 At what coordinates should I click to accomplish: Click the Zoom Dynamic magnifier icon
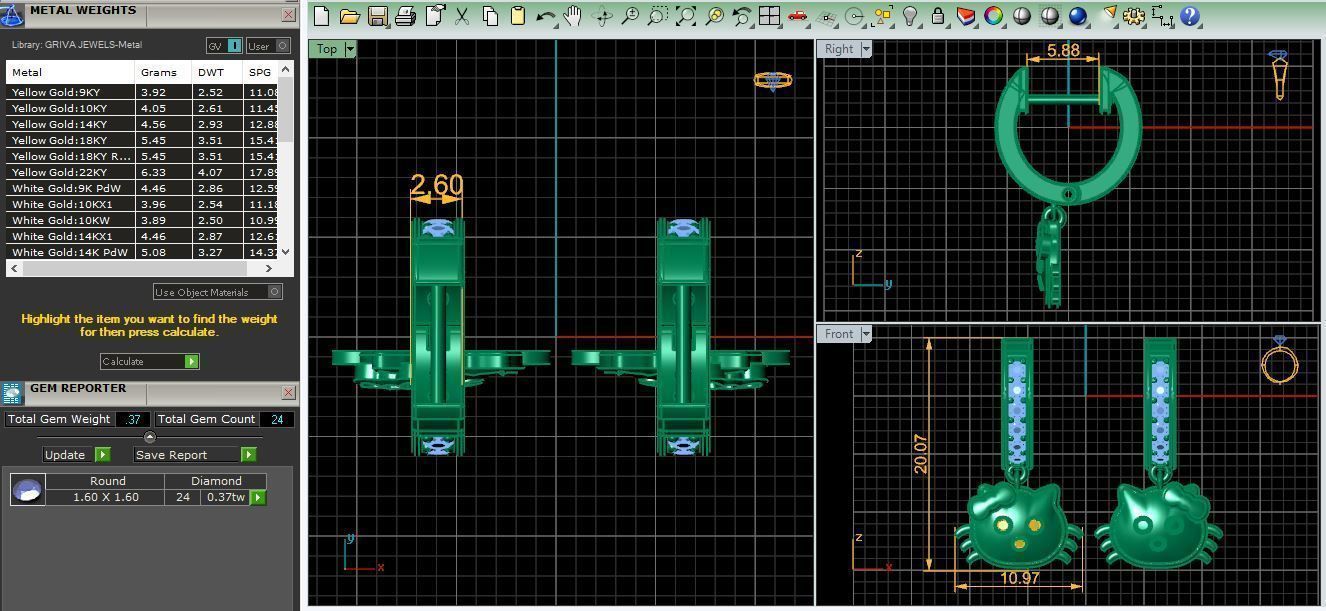coord(630,16)
